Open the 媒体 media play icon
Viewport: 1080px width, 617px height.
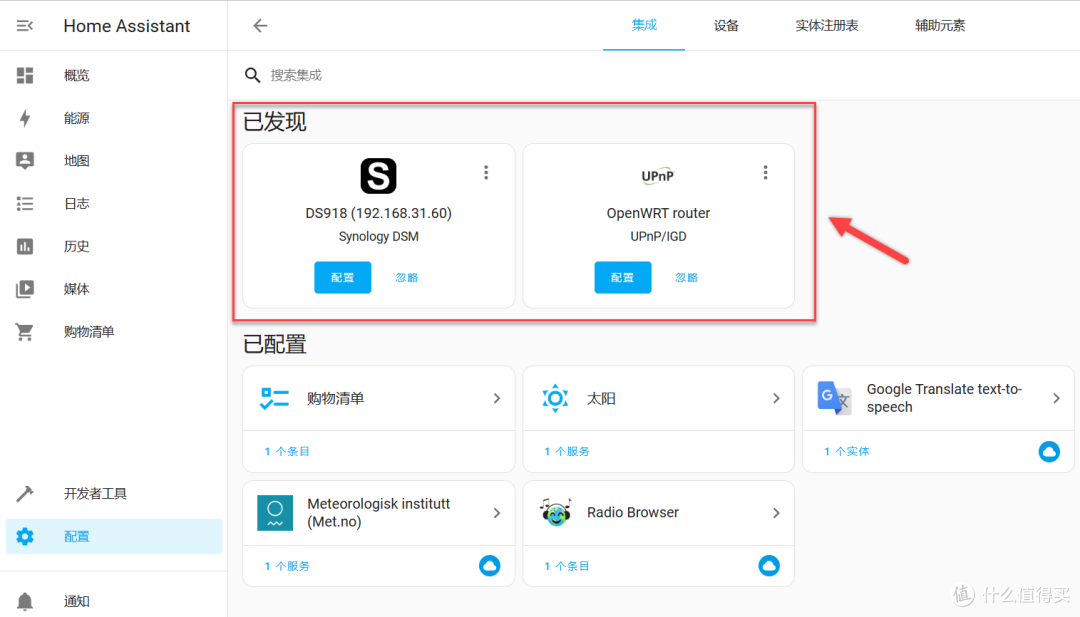(x=25, y=289)
